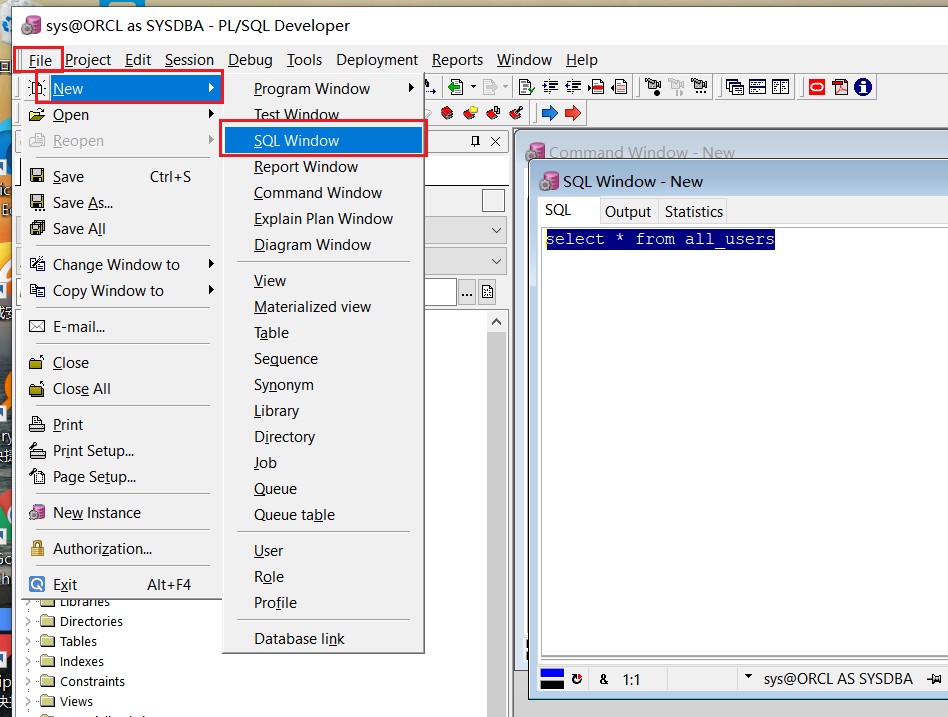Click the PDF manual toolbar icon
Viewport: 948px width, 717px height.
tap(840, 87)
